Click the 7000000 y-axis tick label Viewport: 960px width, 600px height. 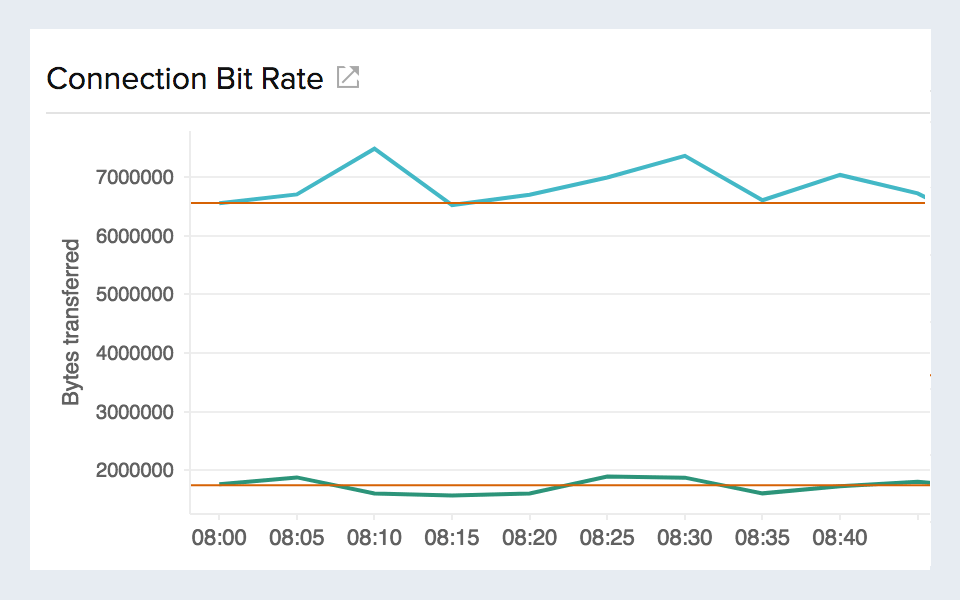pos(133,178)
